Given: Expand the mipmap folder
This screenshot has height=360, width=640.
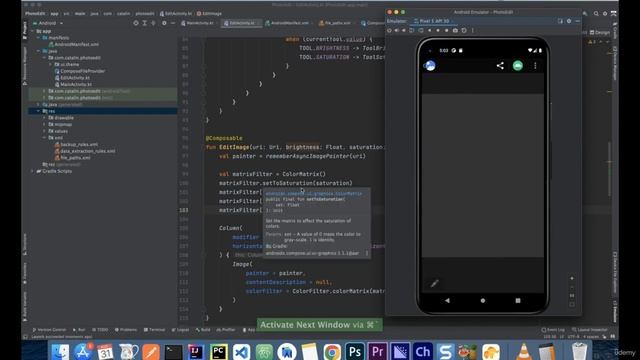Looking at the screenshot, I should (x=44, y=124).
